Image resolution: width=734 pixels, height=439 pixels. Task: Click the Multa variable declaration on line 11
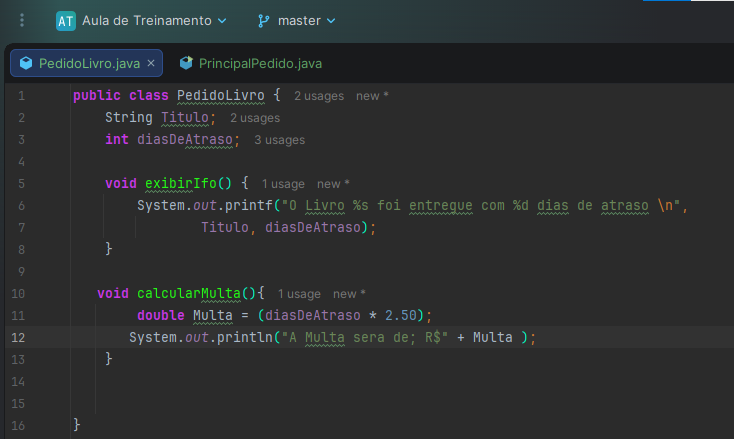(213, 315)
